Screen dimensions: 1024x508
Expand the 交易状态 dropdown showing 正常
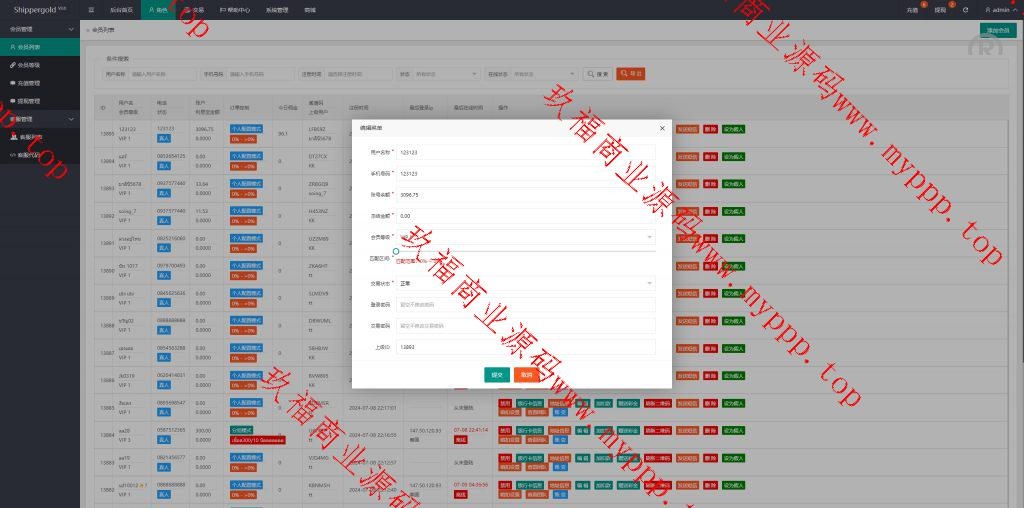click(x=525, y=283)
